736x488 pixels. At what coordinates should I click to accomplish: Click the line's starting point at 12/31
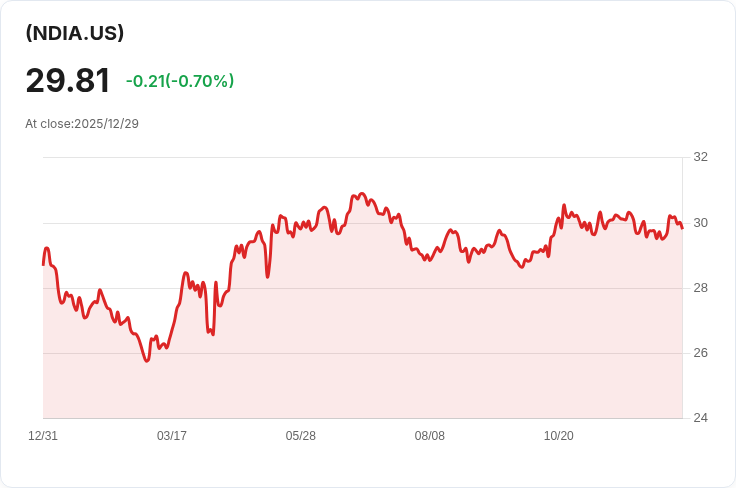click(x=43, y=264)
